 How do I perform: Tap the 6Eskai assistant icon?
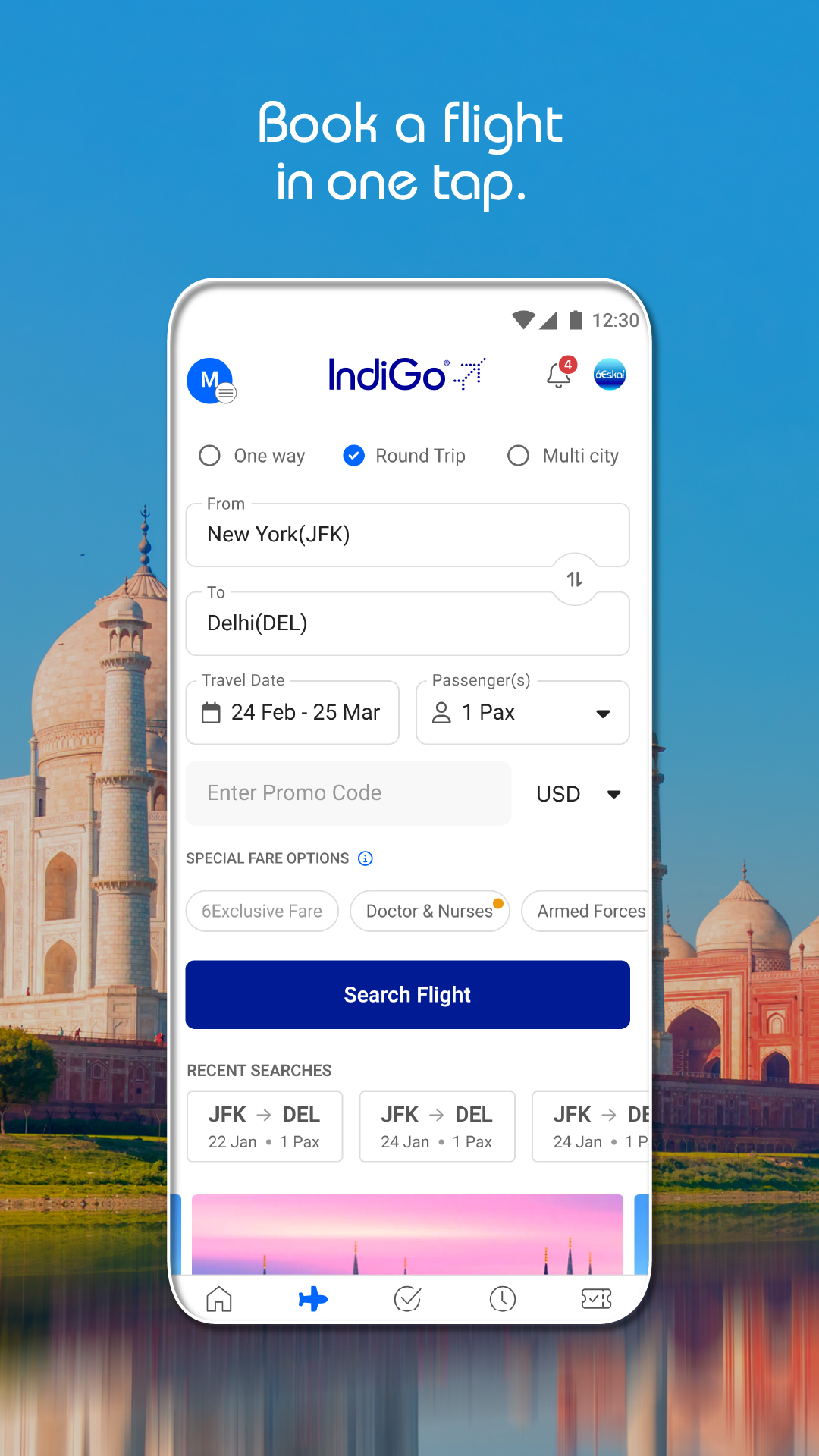(610, 375)
